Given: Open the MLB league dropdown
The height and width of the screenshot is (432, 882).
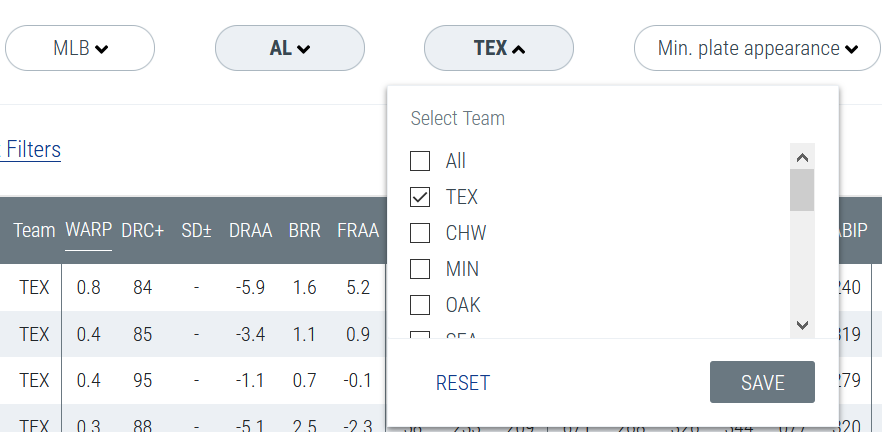Looking at the screenshot, I should point(80,48).
